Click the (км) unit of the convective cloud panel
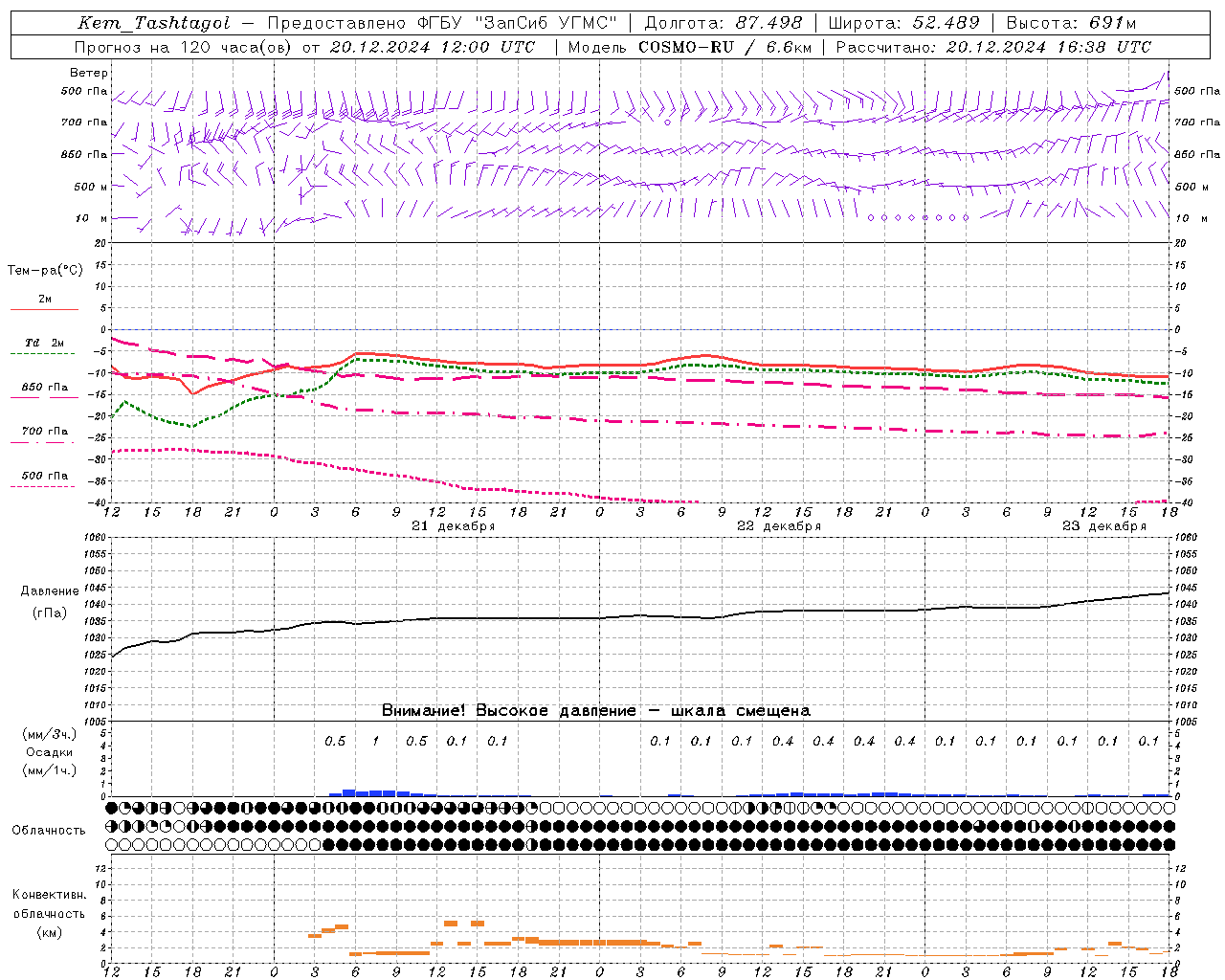 pyautogui.click(x=50, y=932)
